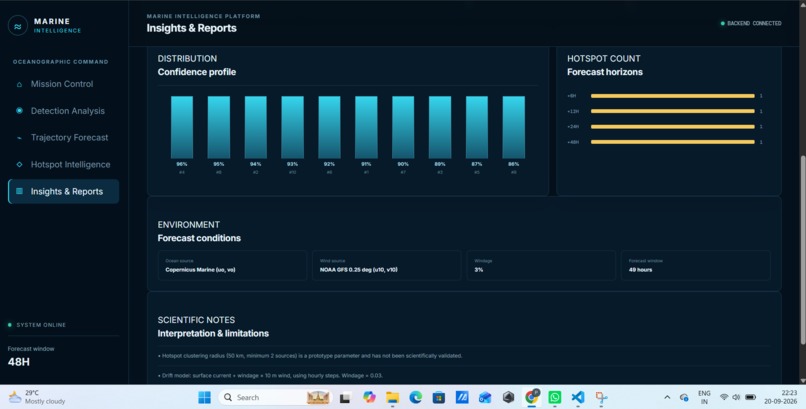The image size is (806, 409).
Task: Click the Forecast horizons heading
Action: (605, 72)
